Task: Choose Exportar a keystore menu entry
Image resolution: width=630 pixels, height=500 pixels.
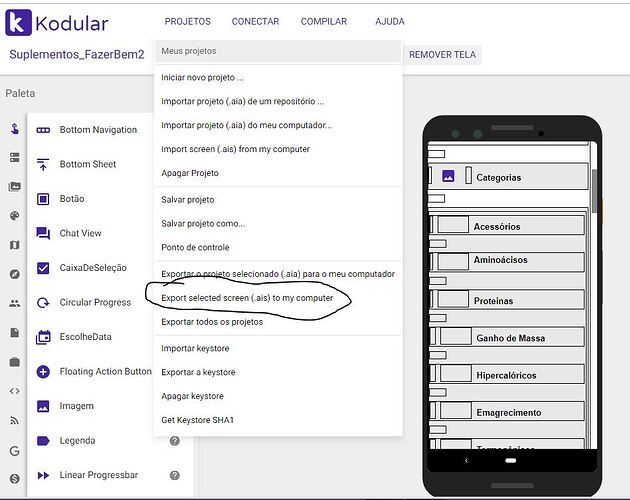Action: [278, 372]
